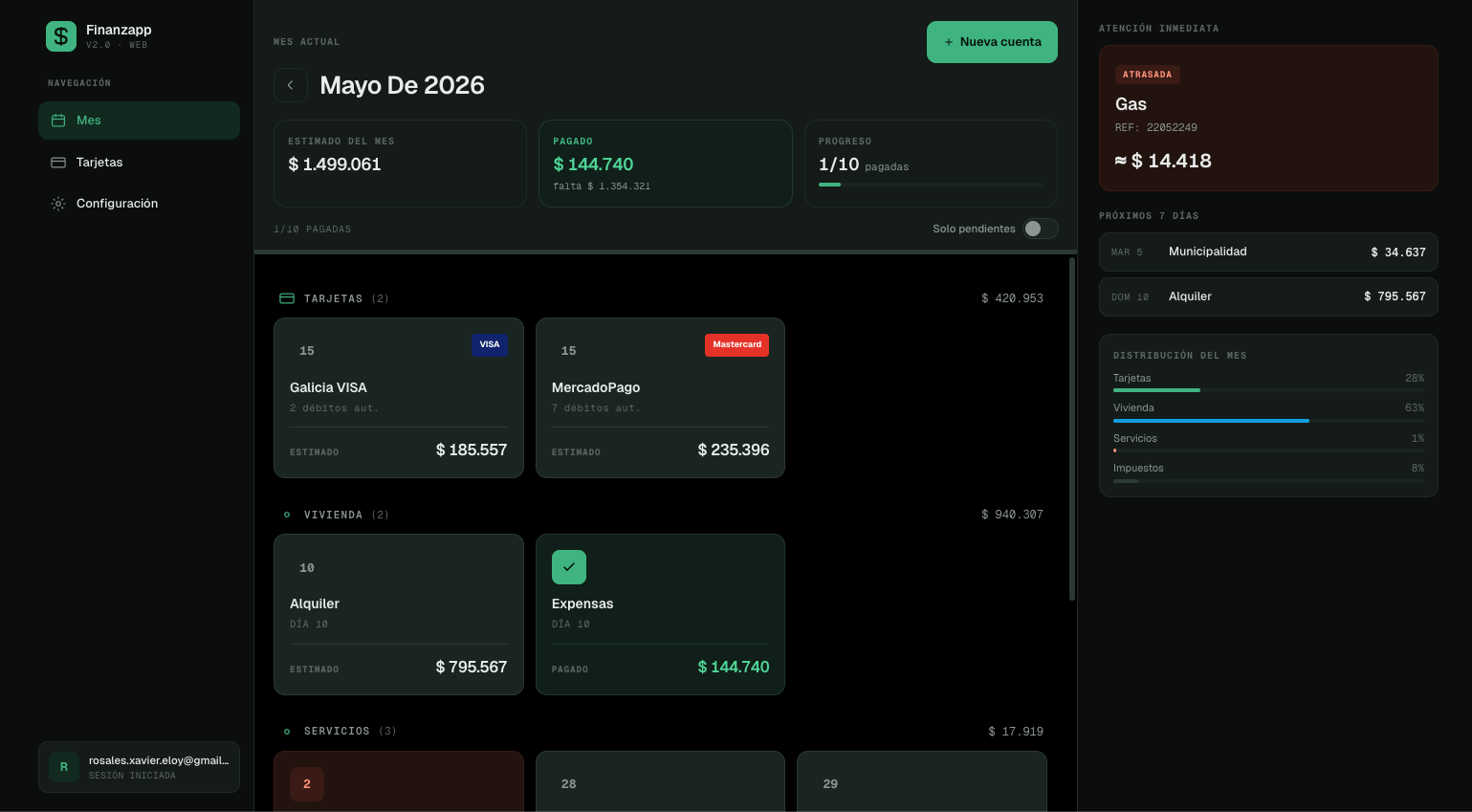Click the Tarjetas distribution bar
This screenshot has height=812, width=1472.
tap(1268, 390)
